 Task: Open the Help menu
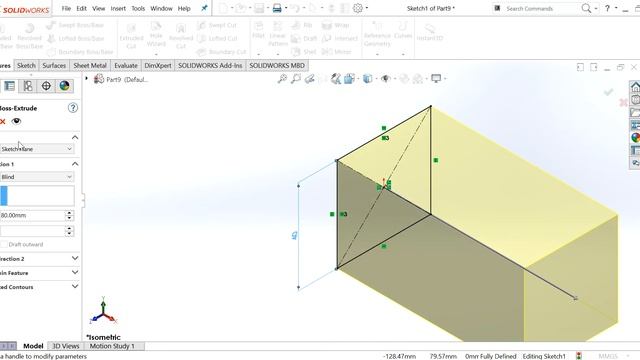[x=184, y=8]
